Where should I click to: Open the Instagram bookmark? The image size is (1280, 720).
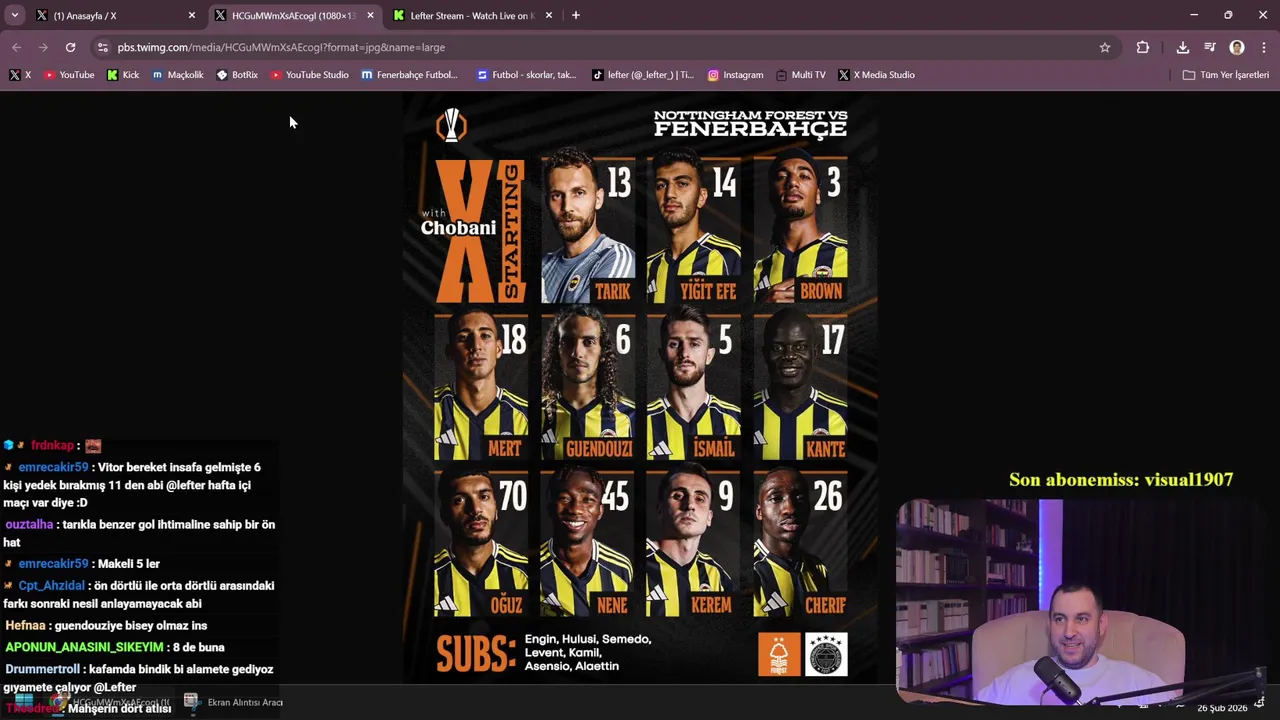pos(735,75)
